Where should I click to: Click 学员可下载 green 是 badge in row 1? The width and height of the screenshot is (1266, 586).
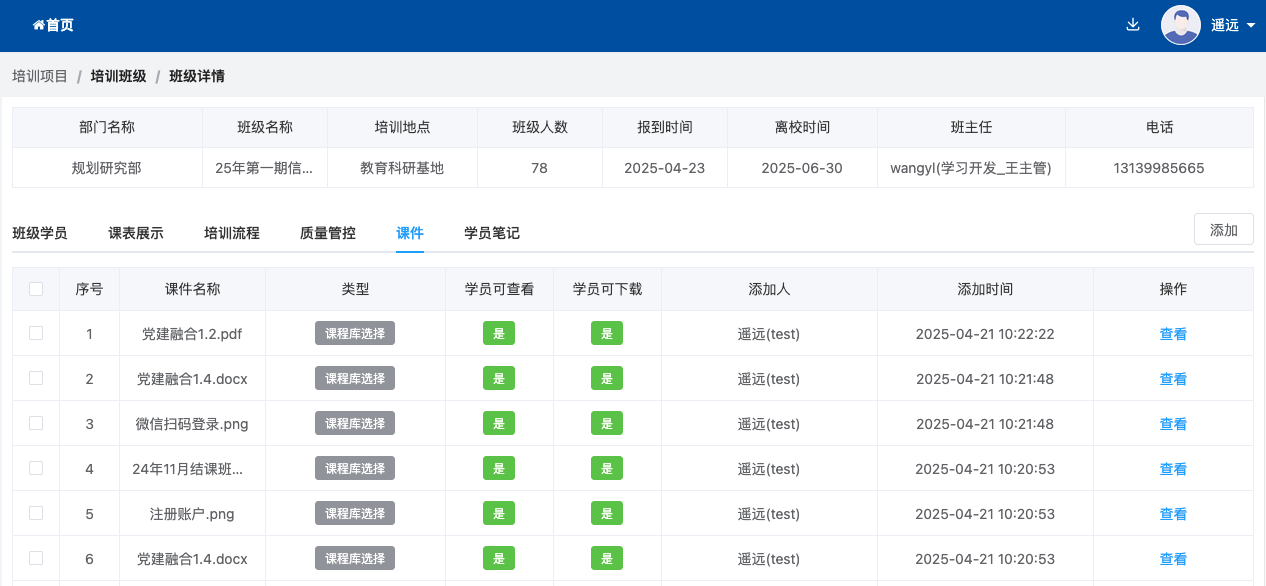click(x=607, y=333)
